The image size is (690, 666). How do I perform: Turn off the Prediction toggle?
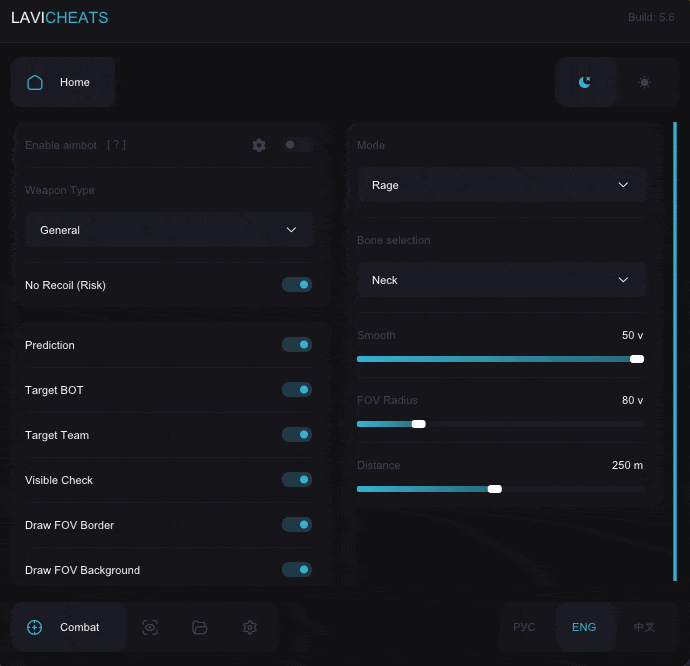[297, 345]
